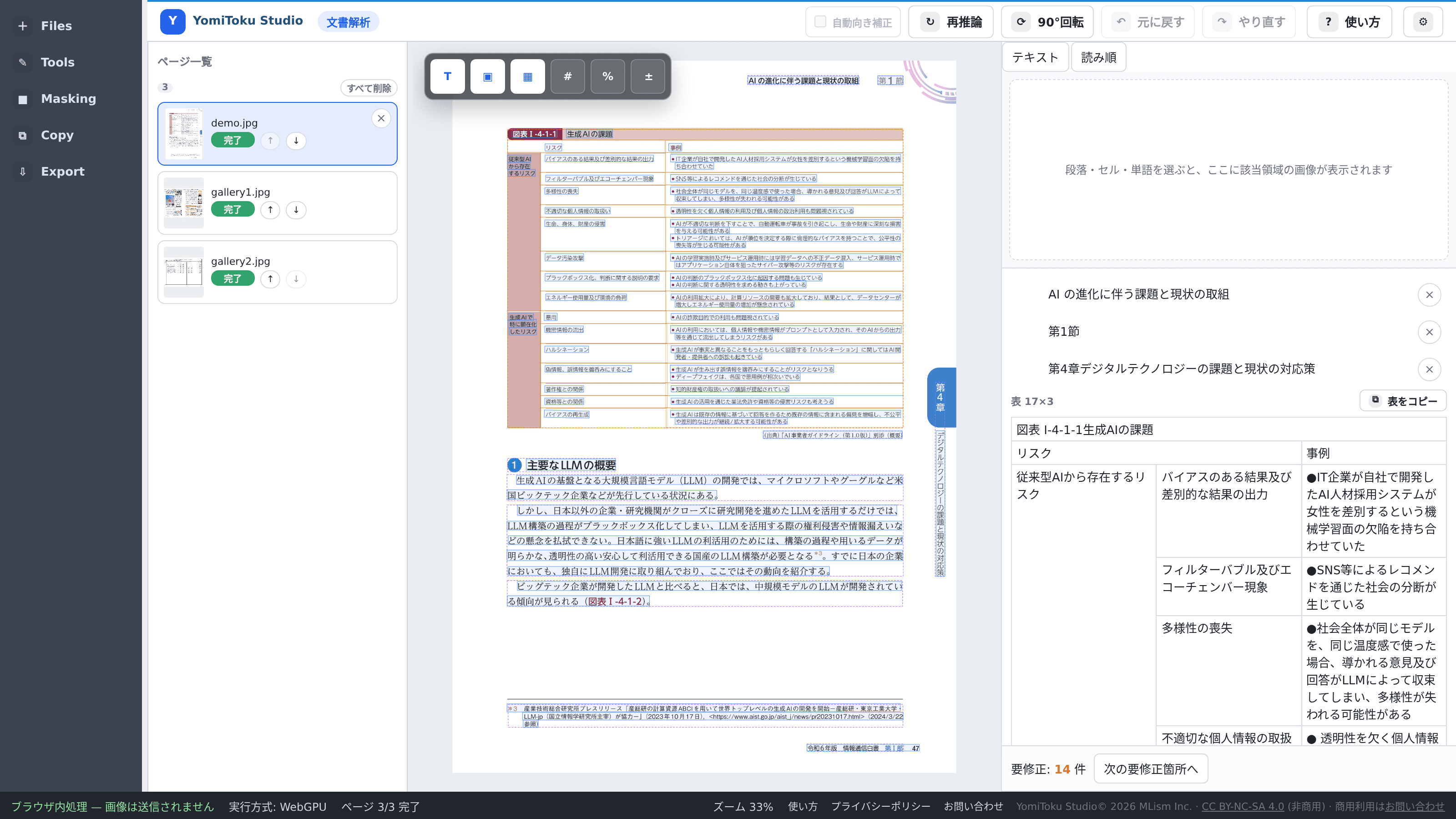Delete 'AI の進化に伴う課題と現状の取組' paragraph
Screen dimensions: 1456x819
pyautogui.click(x=1429, y=294)
